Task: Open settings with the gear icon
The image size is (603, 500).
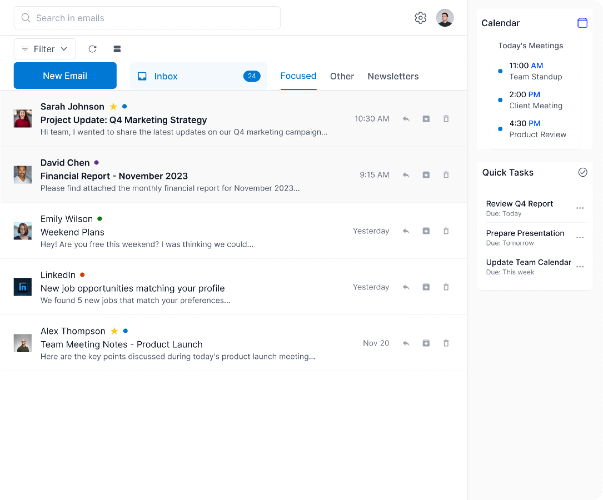Action: coord(420,18)
